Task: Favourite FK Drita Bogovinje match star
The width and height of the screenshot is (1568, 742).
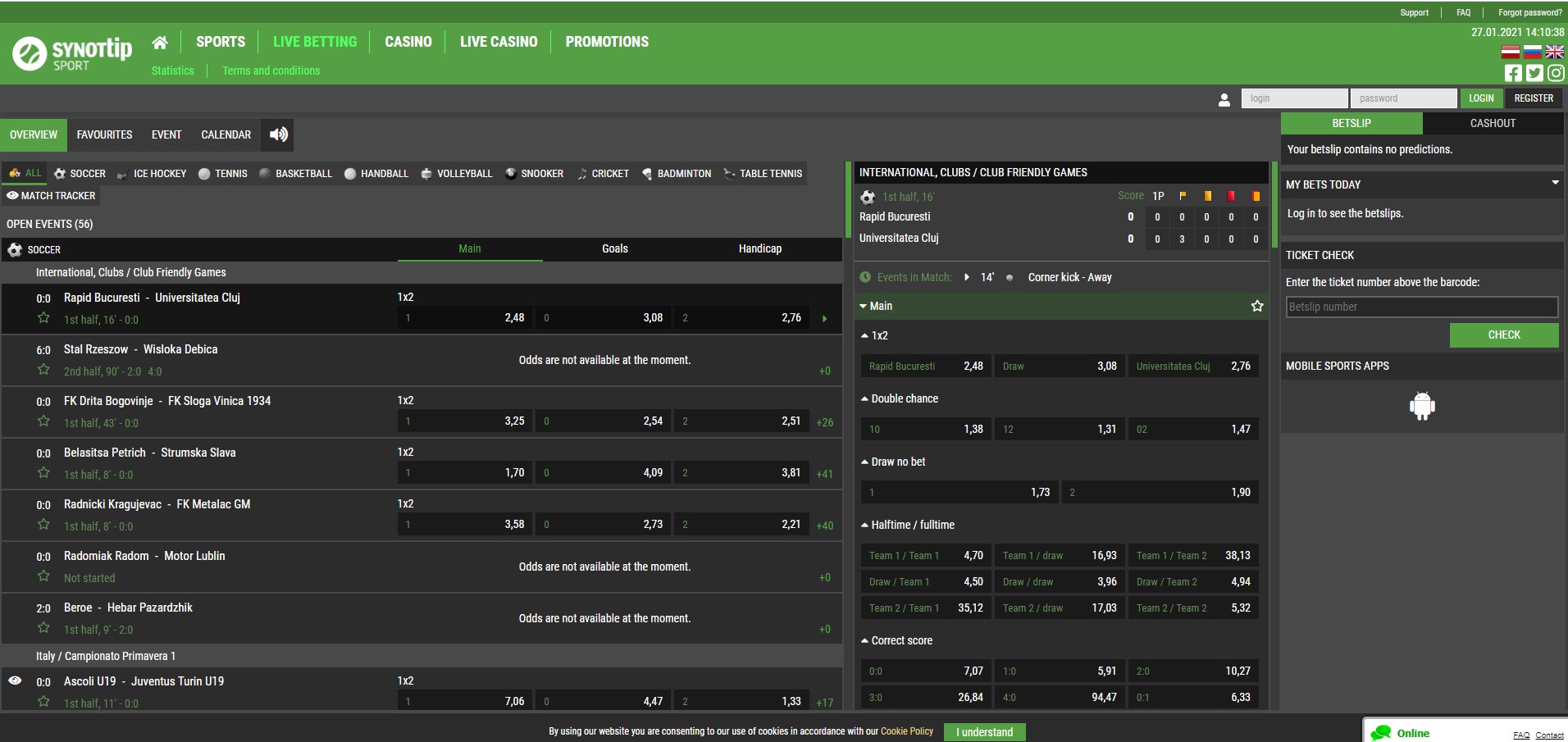Action: coord(43,421)
